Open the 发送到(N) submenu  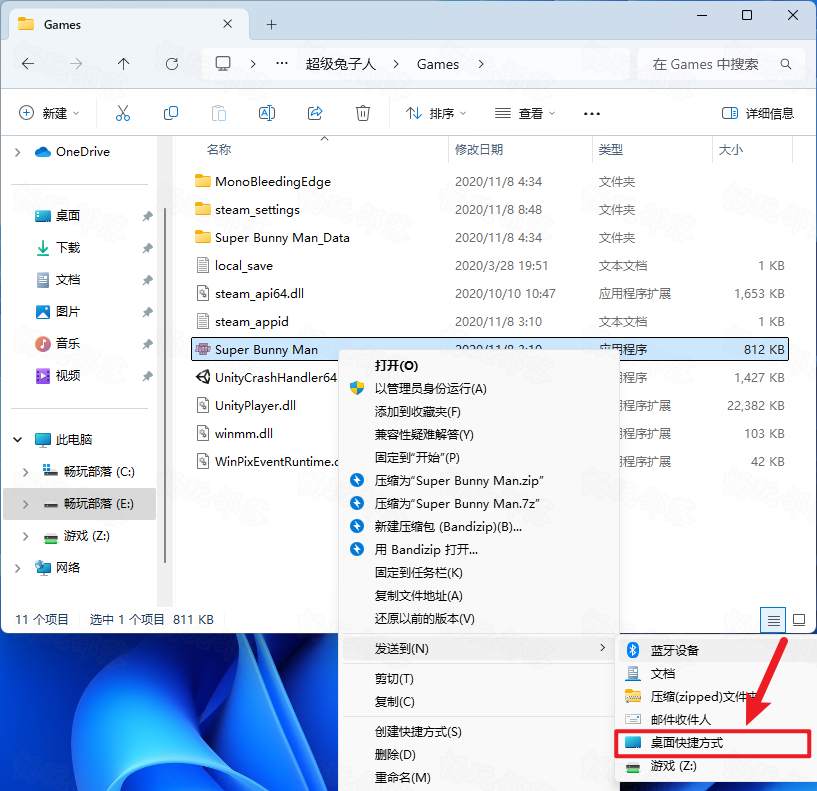(478, 649)
